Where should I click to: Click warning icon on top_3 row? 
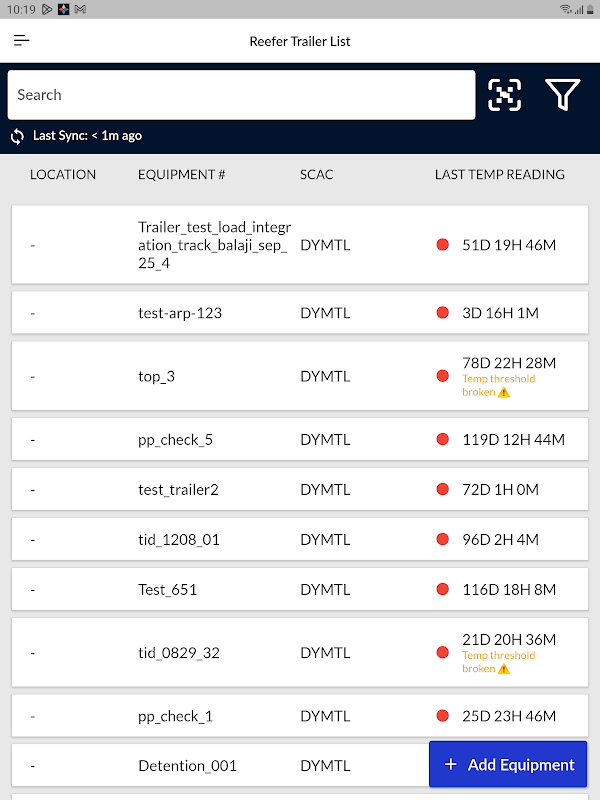click(x=504, y=393)
